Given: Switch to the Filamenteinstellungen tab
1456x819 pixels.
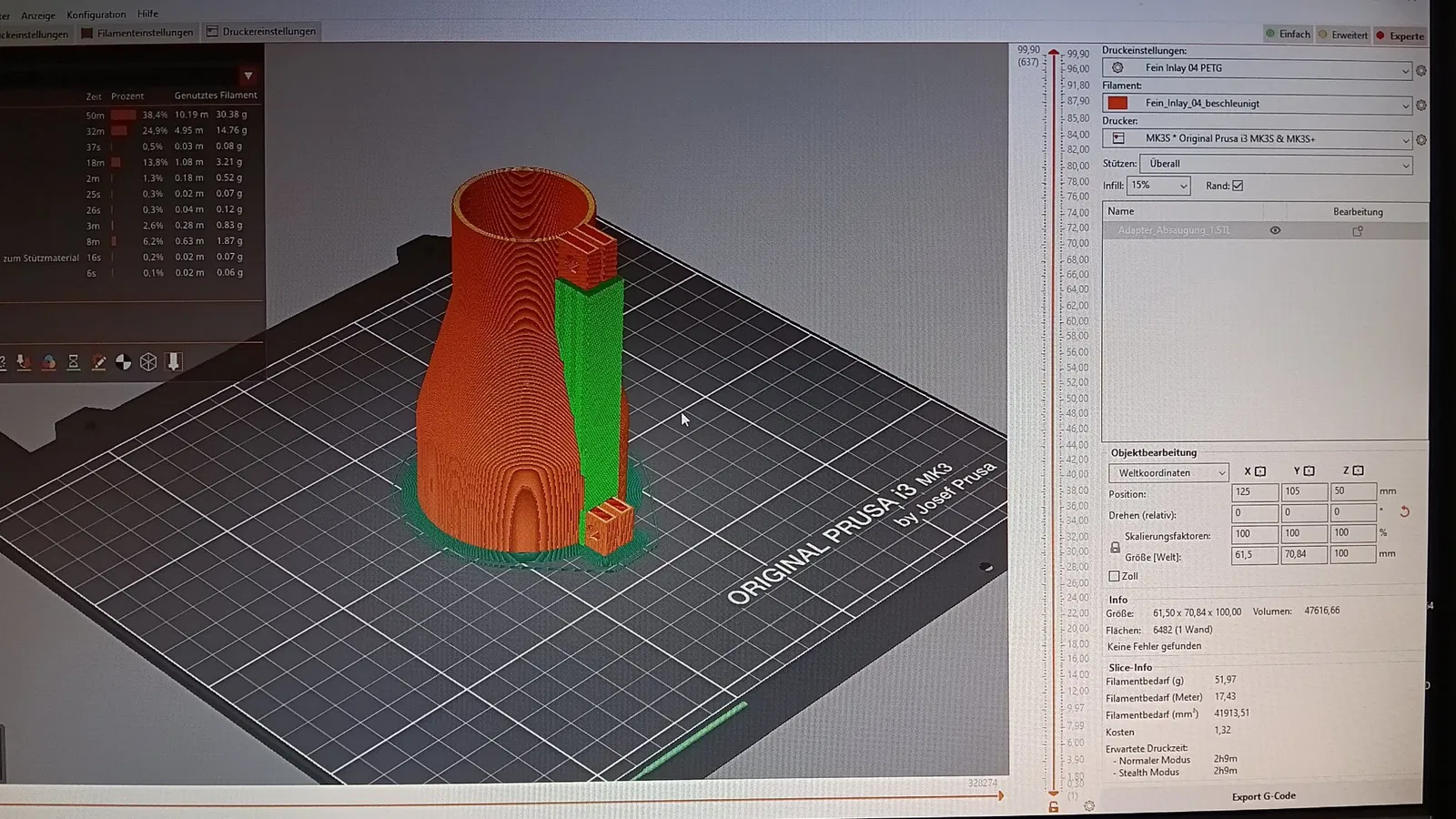Looking at the screenshot, I should (x=137, y=33).
